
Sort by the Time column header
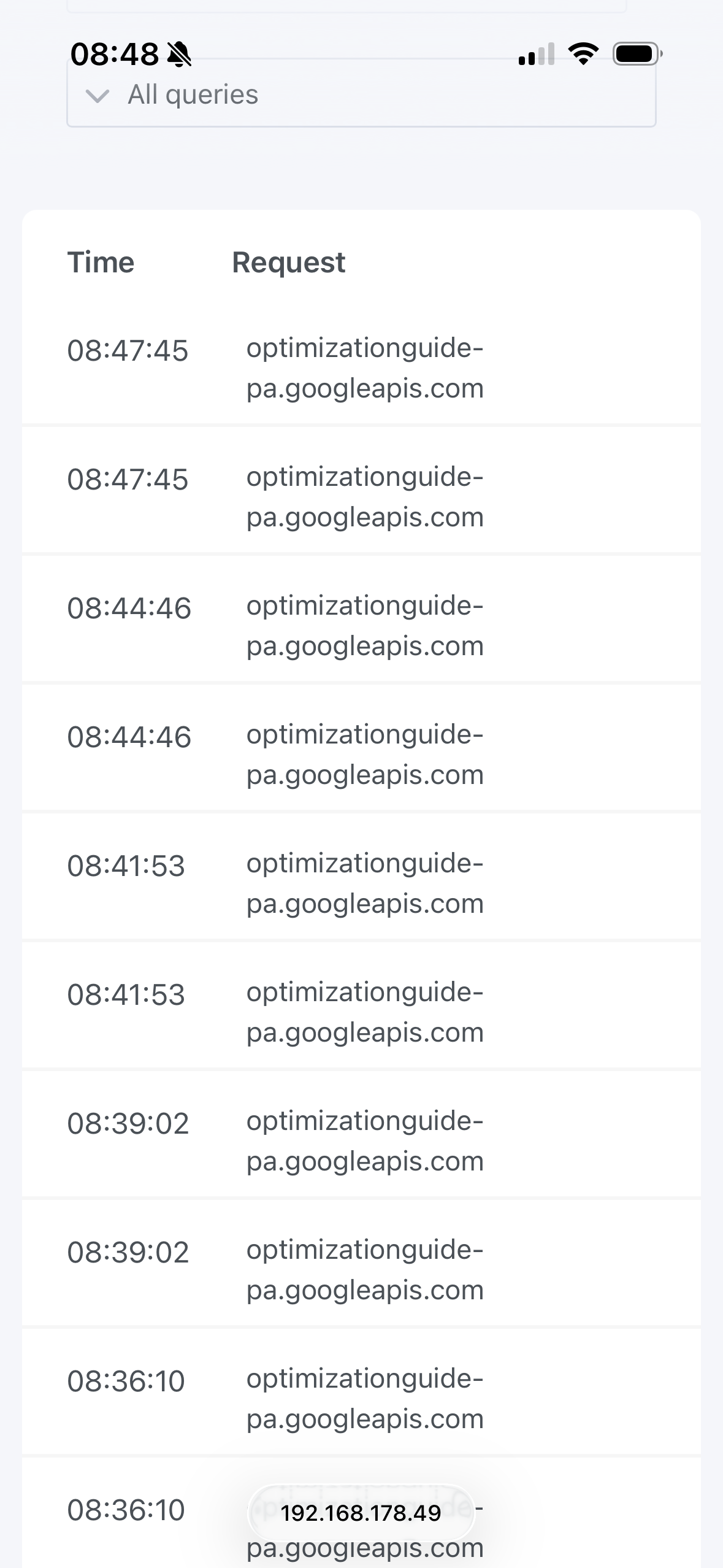(101, 263)
